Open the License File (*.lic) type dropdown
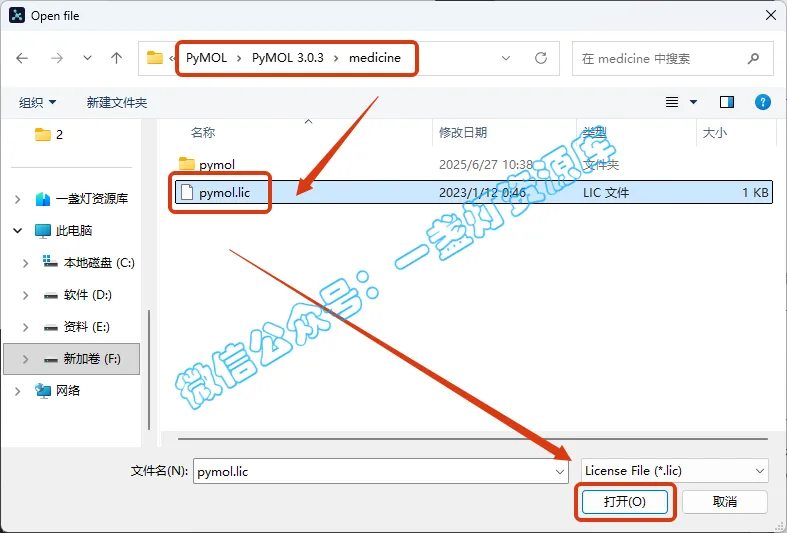Viewport: 787px width, 533px height. coord(675,471)
